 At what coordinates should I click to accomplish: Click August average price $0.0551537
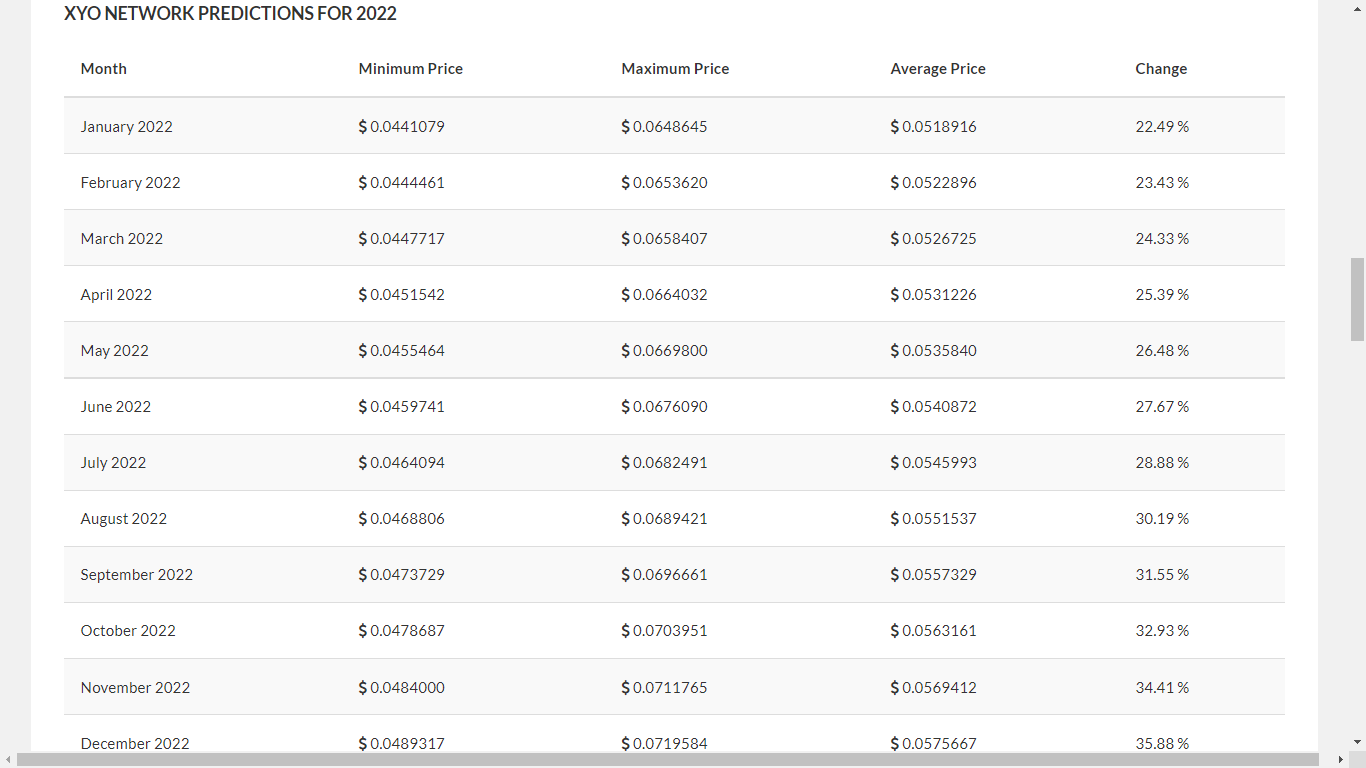click(x=934, y=519)
